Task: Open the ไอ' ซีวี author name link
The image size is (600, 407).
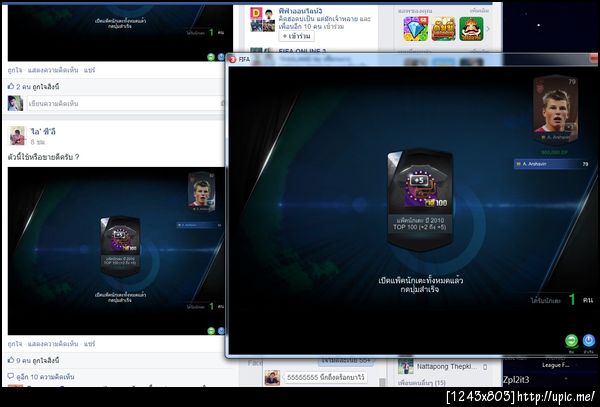Action: point(43,132)
